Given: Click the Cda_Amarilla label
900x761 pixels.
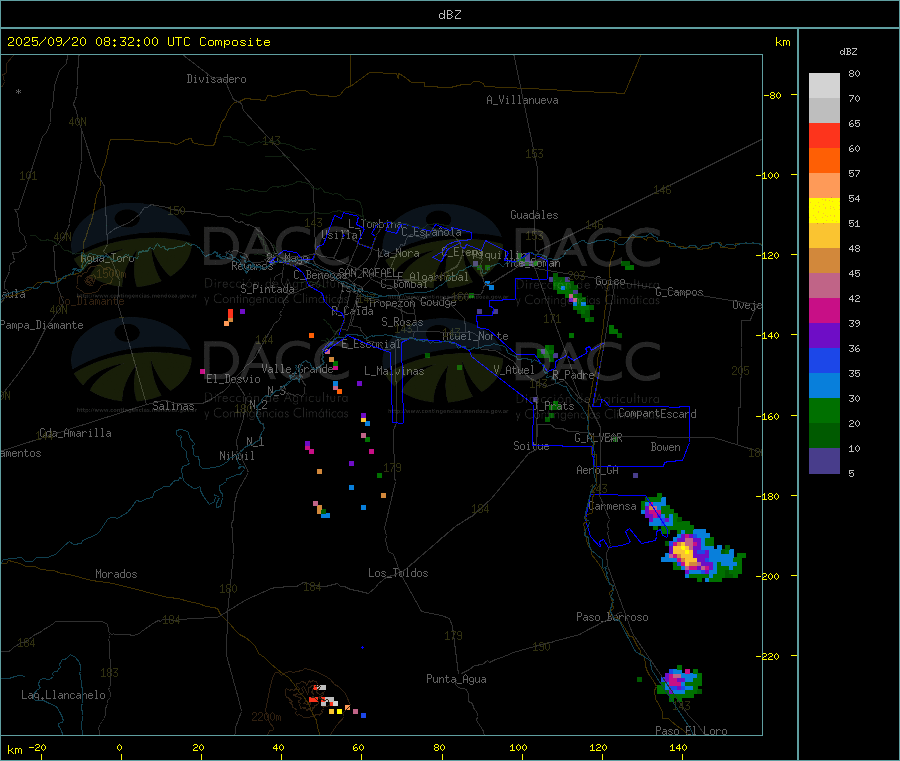Looking at the screenshot, I should (x=75, y=433).
